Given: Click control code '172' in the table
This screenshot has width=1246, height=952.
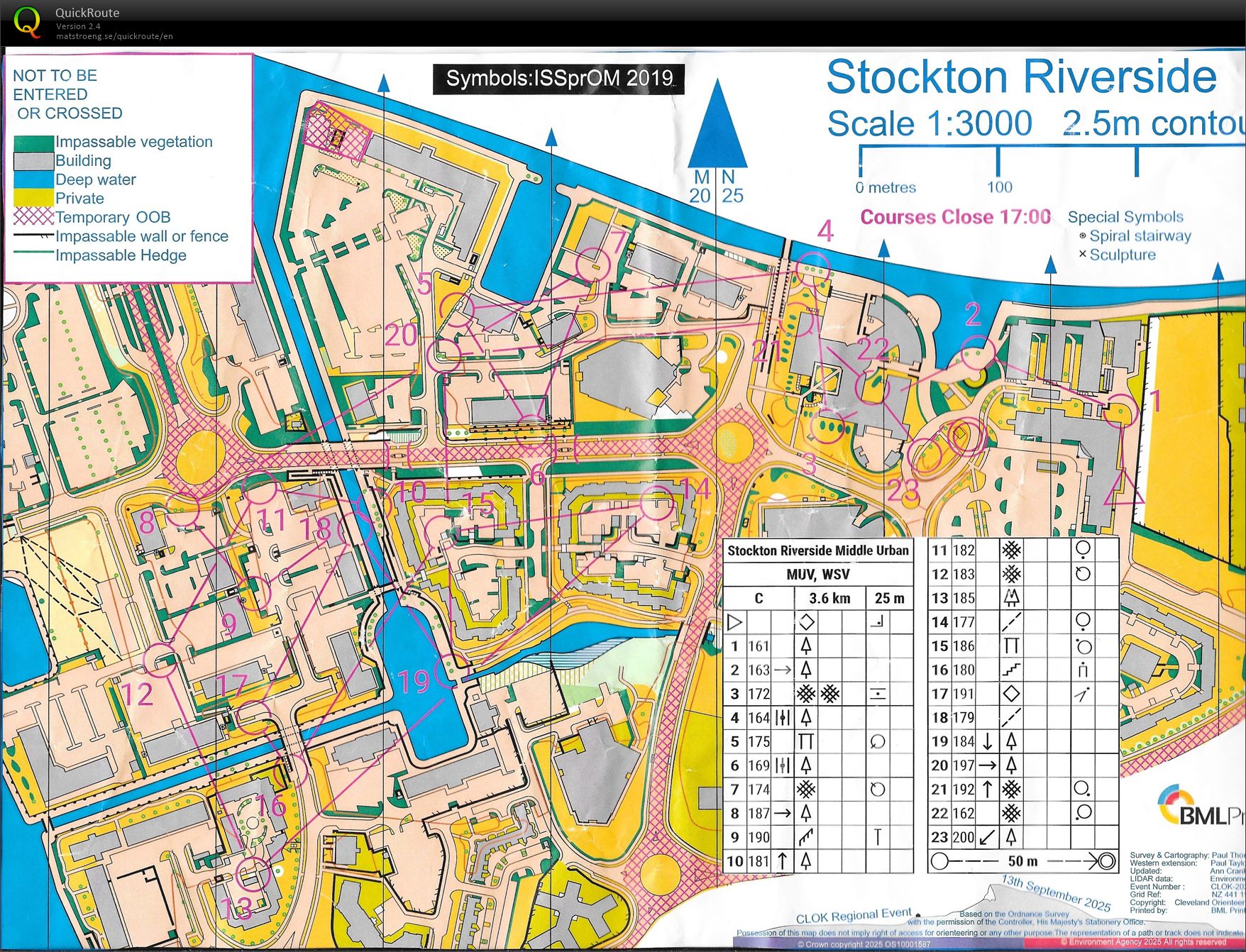Looking at the screenshot, I should 759,694.
